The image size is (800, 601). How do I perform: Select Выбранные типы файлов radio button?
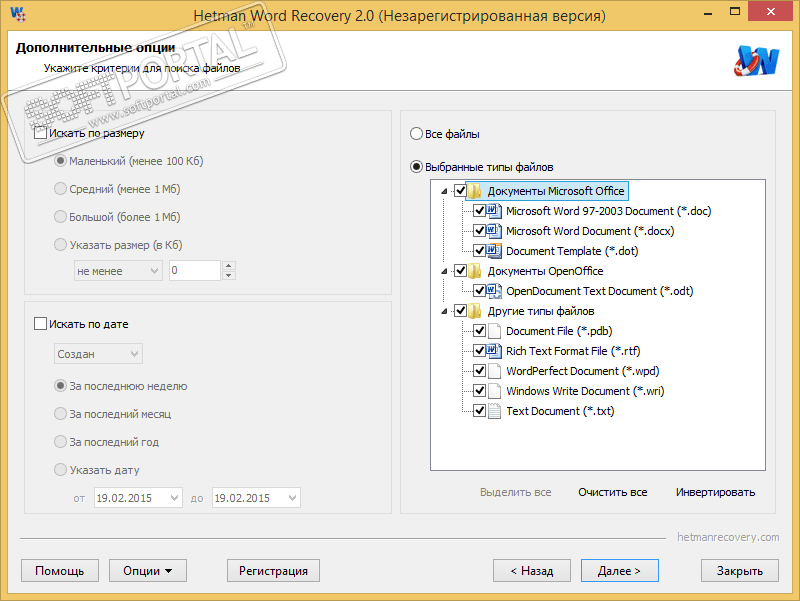pos(416,167)
